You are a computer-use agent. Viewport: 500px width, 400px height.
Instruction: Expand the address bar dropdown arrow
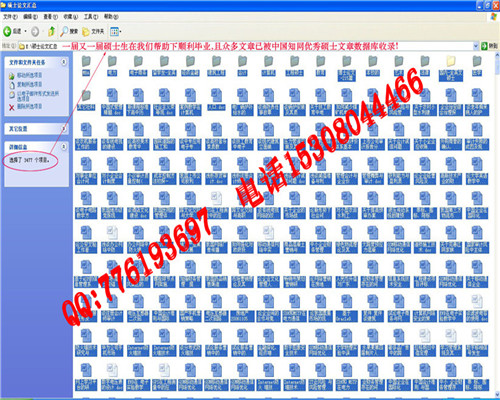point(476,46)
